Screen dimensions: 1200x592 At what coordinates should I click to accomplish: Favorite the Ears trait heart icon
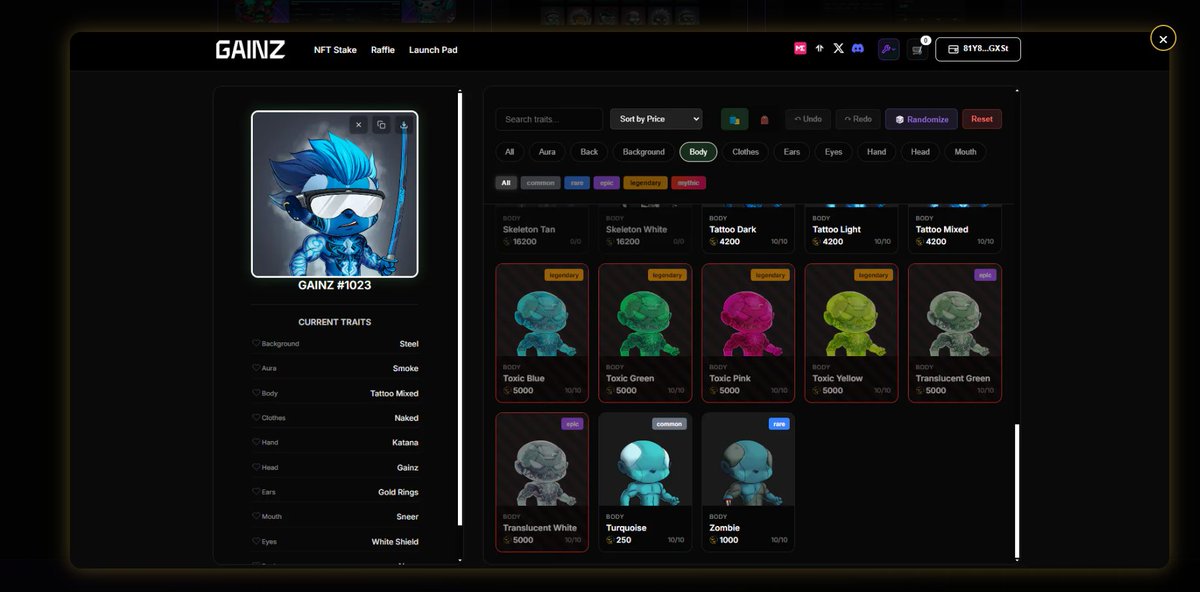pyautogui.click(x=256, y=492)
